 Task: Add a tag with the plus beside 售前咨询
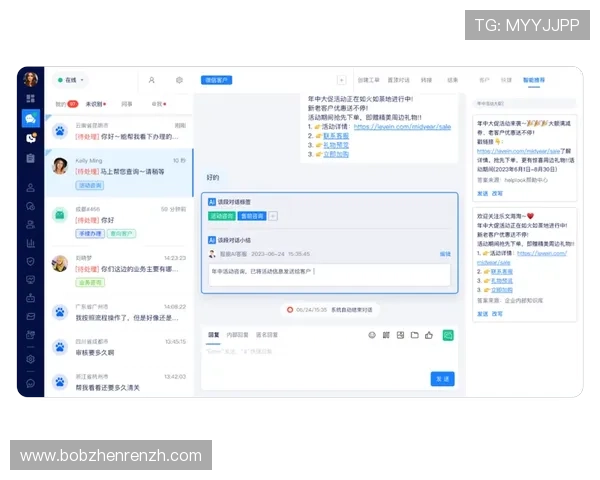[273, 216]
